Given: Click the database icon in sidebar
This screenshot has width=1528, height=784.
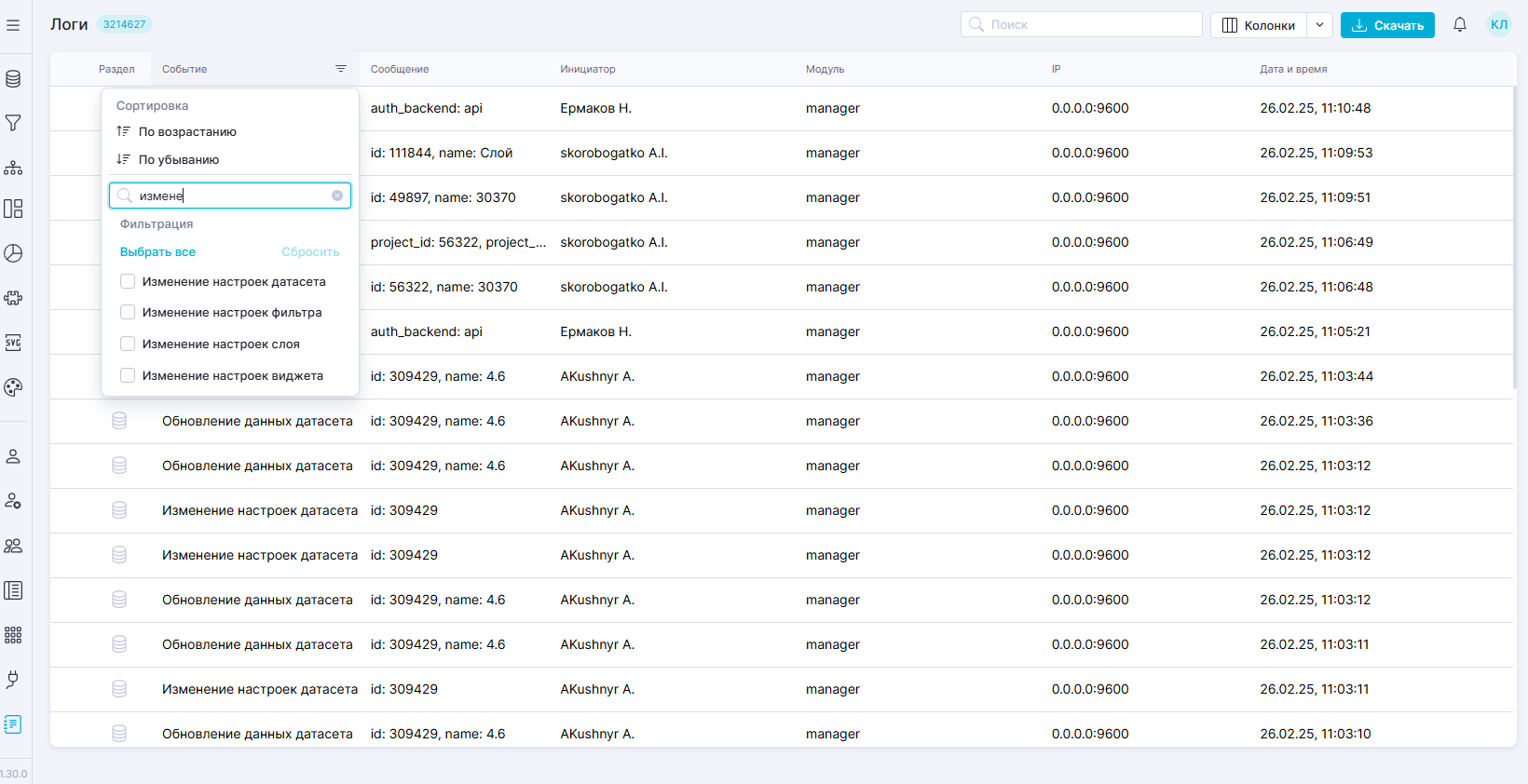Looking at the screenshot, I should pos(13,79).
